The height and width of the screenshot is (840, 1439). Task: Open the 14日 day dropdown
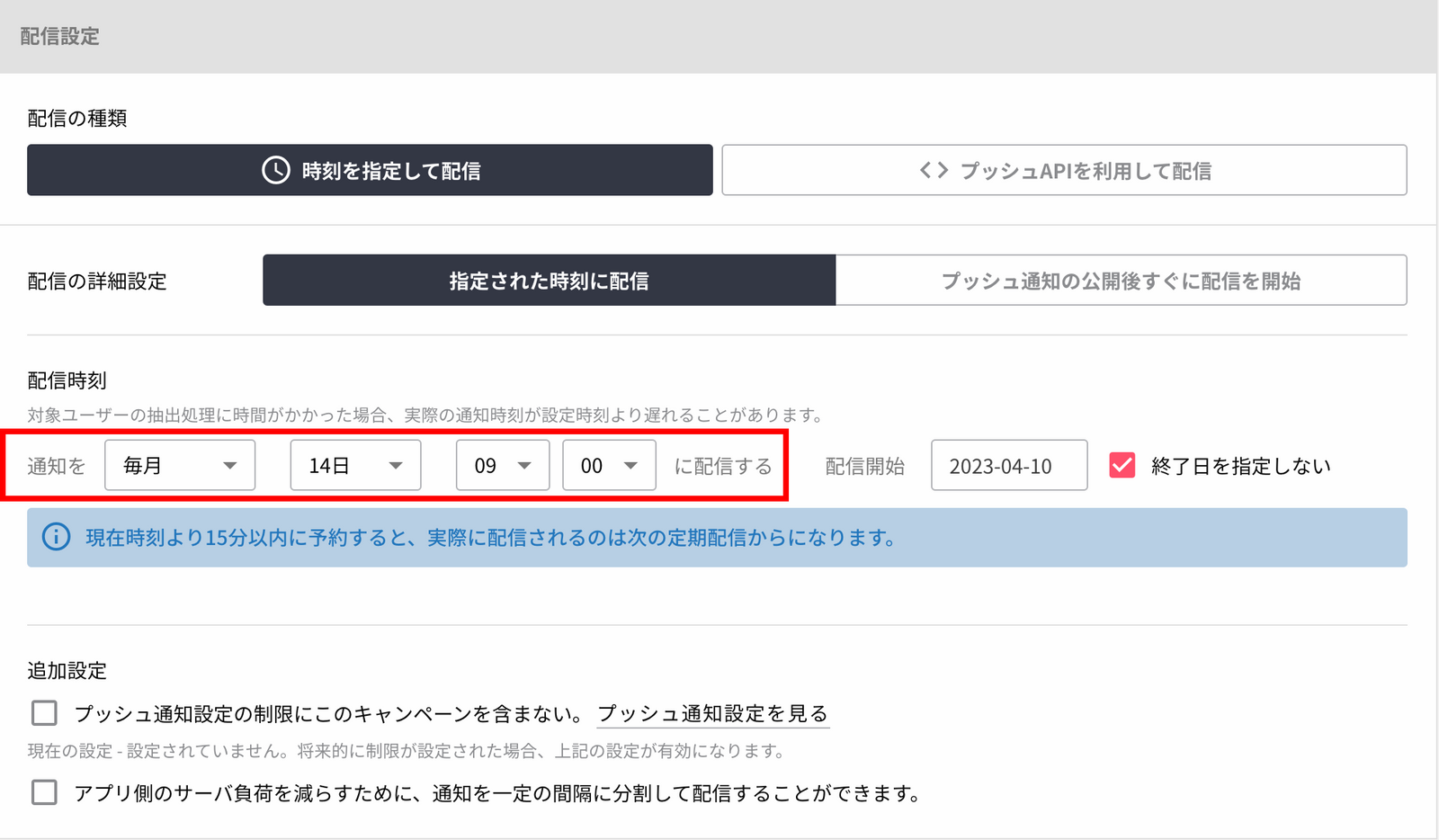pyautogui.click(x=355, y=465)
